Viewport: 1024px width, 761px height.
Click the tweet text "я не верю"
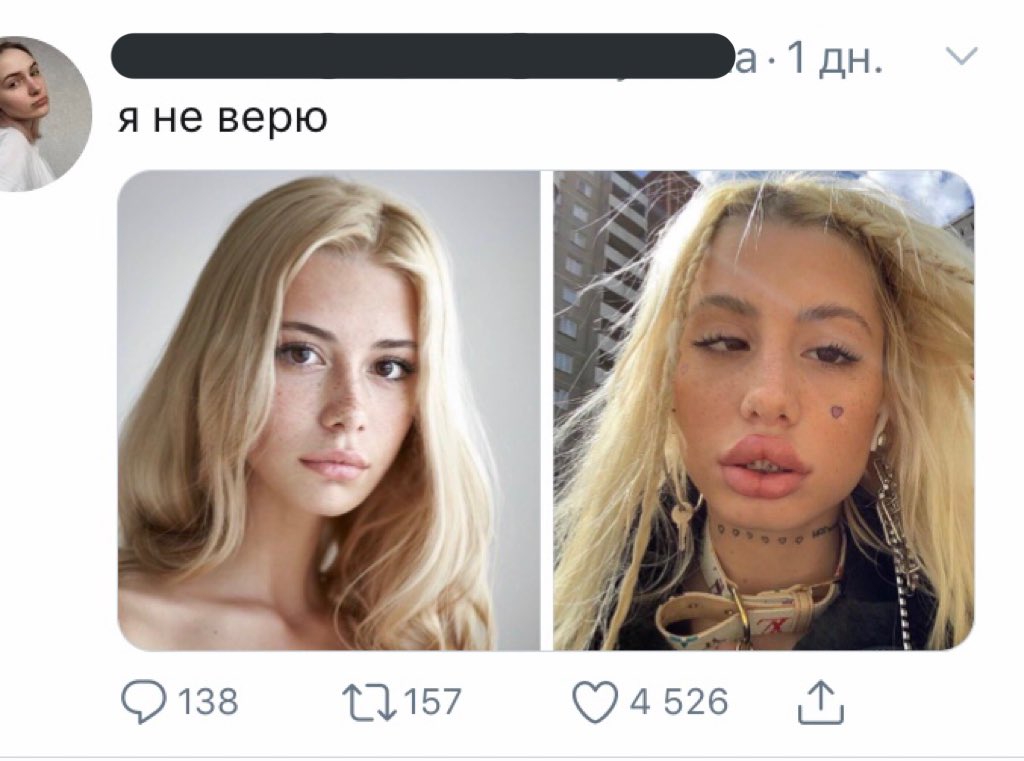click(222, 120)
